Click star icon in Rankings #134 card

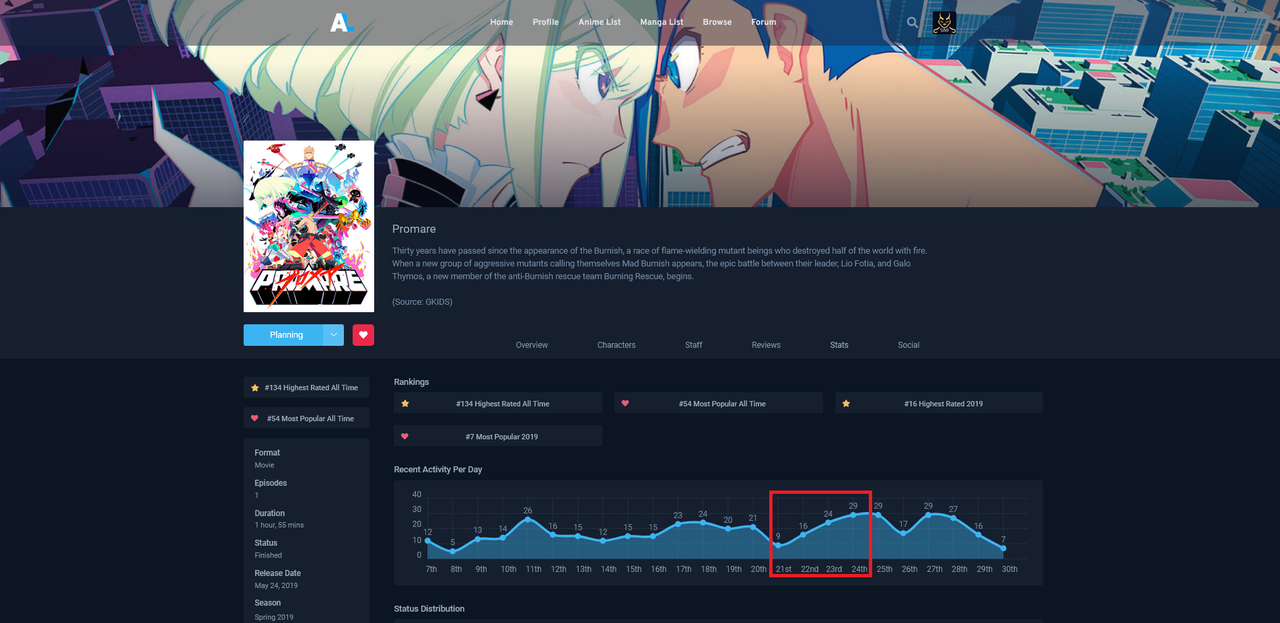405,403
